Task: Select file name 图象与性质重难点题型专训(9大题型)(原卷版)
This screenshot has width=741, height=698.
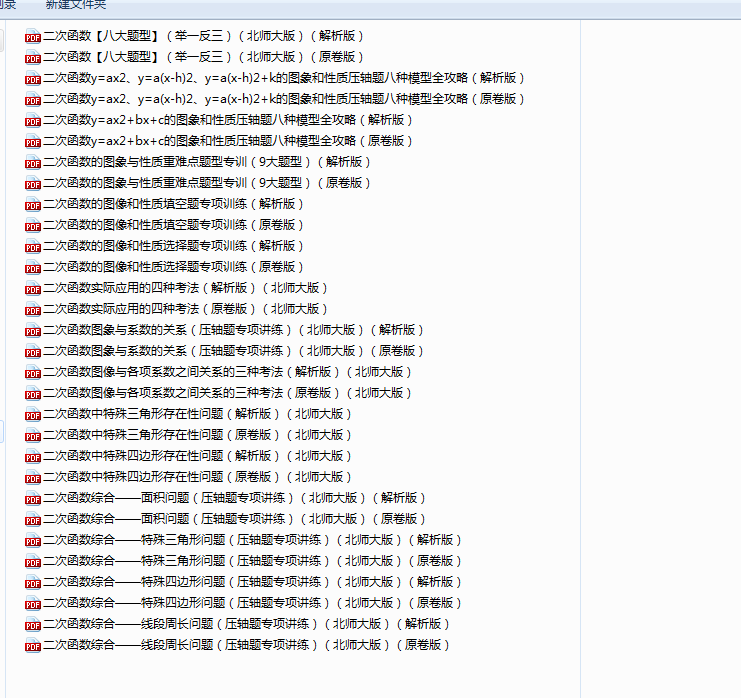Action: click(x=207, y=183)
